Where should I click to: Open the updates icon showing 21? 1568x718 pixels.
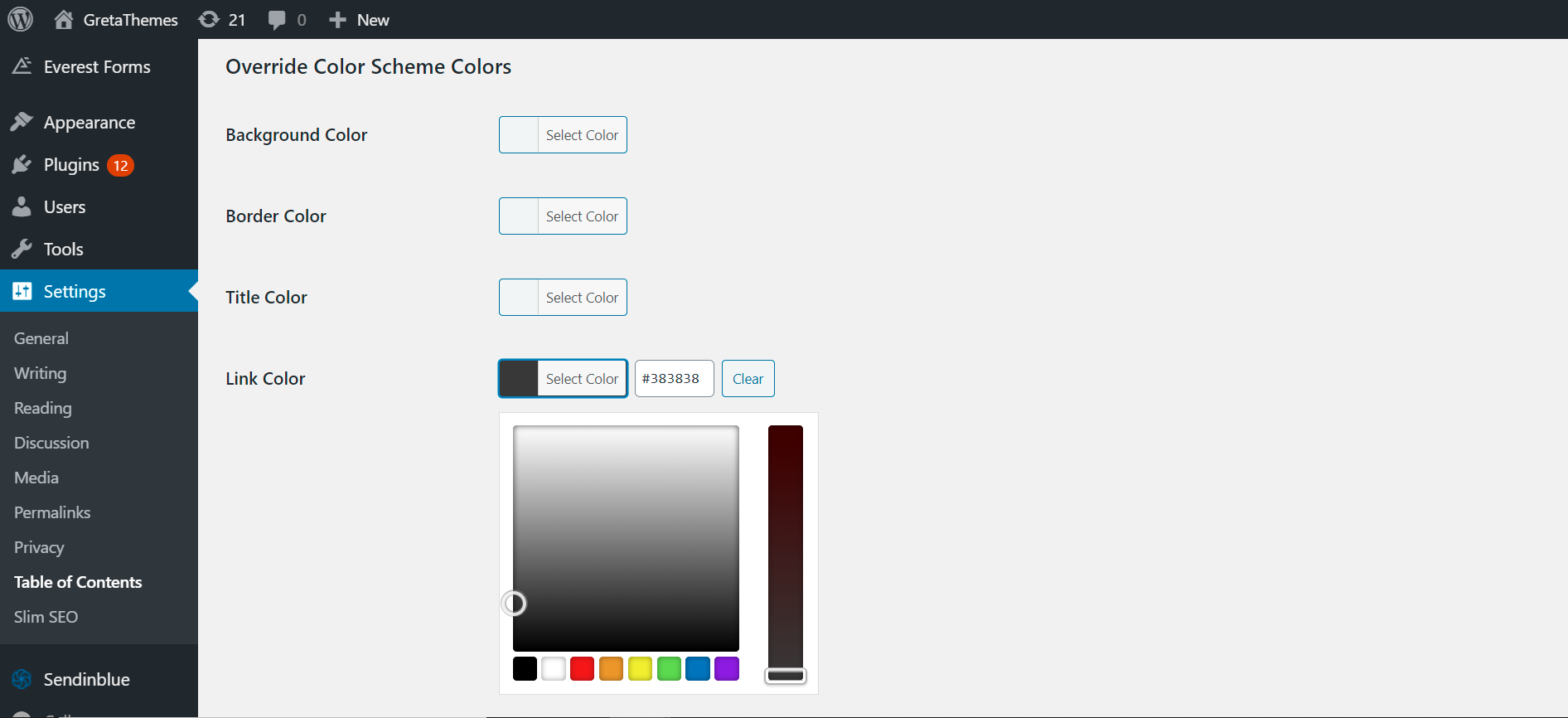click(x=209, y=19)
